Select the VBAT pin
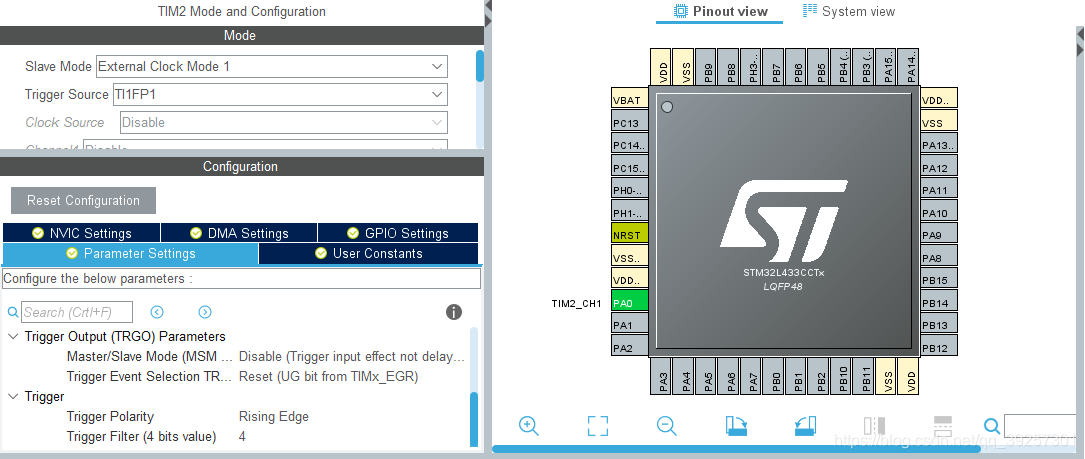This screenshot has height=459, width=1085. pos(630,100)
